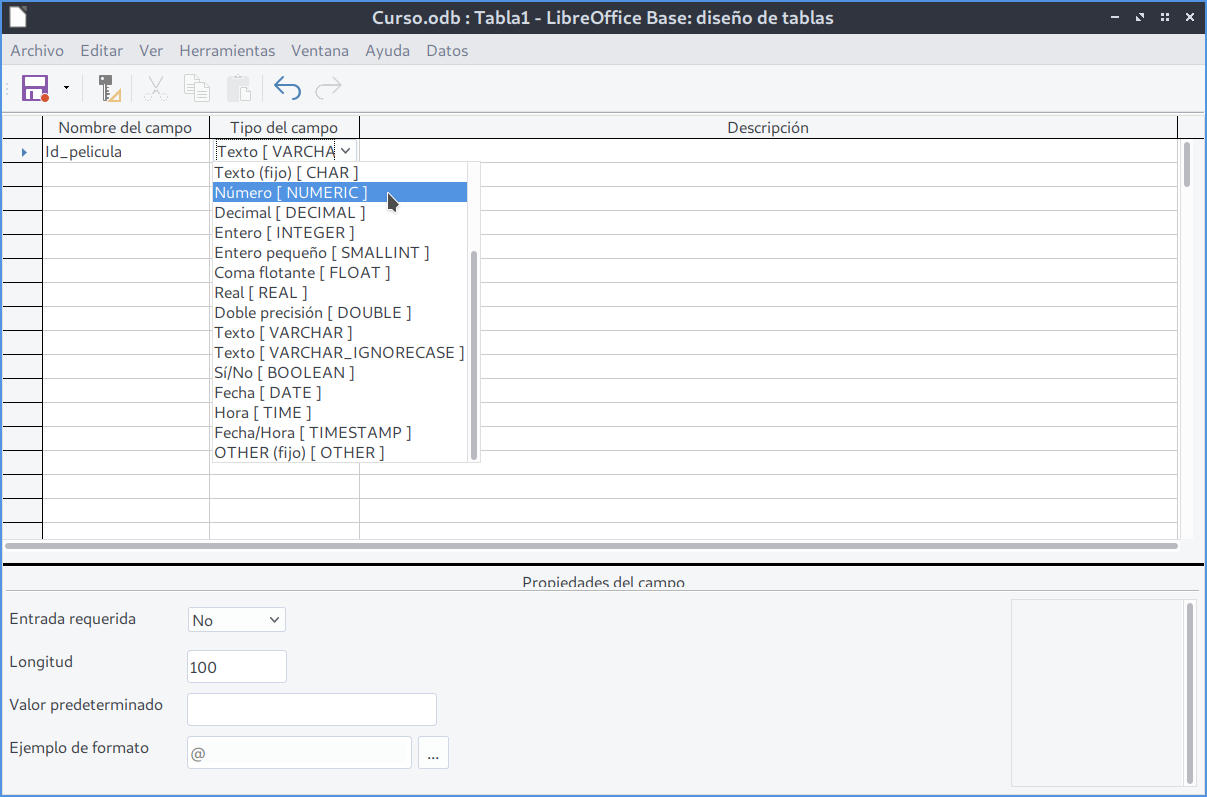Open the Archivo menu
This screenshot has height=797, width=1207.
37,50
